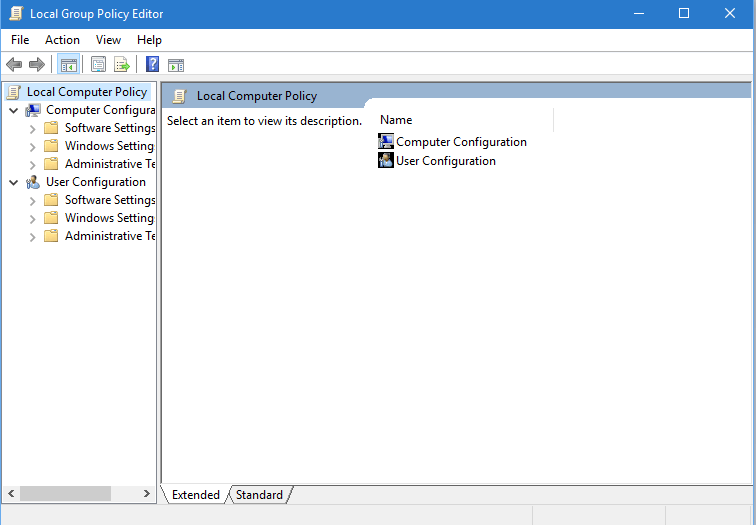Select User Configuration label in the tree
This screenshot has width=756, height=525.
pyautogui.click(x=96, y=182)
